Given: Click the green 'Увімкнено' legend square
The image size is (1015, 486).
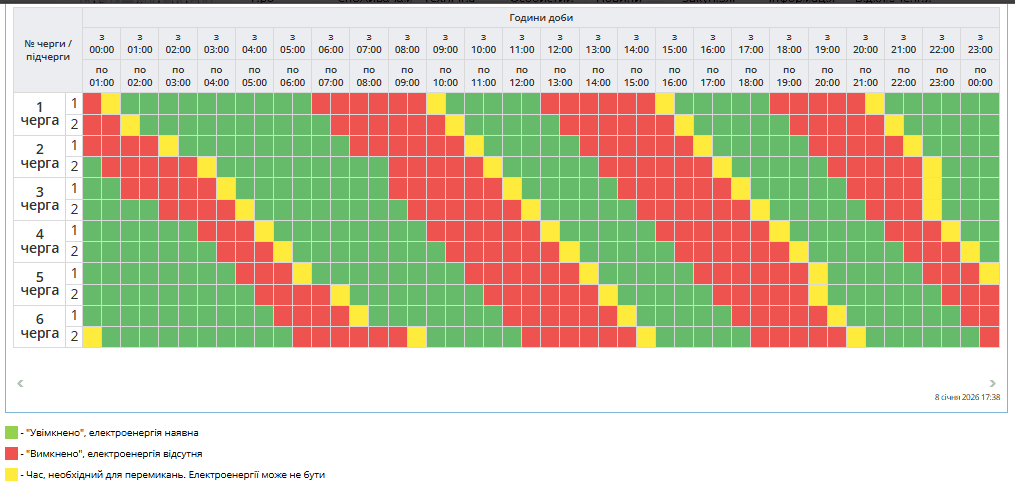Looking at the screenshot, I should pos(11,433).
